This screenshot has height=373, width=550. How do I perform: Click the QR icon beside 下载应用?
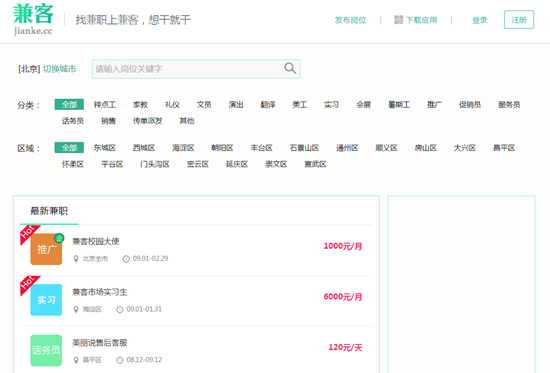pos(398,20)
